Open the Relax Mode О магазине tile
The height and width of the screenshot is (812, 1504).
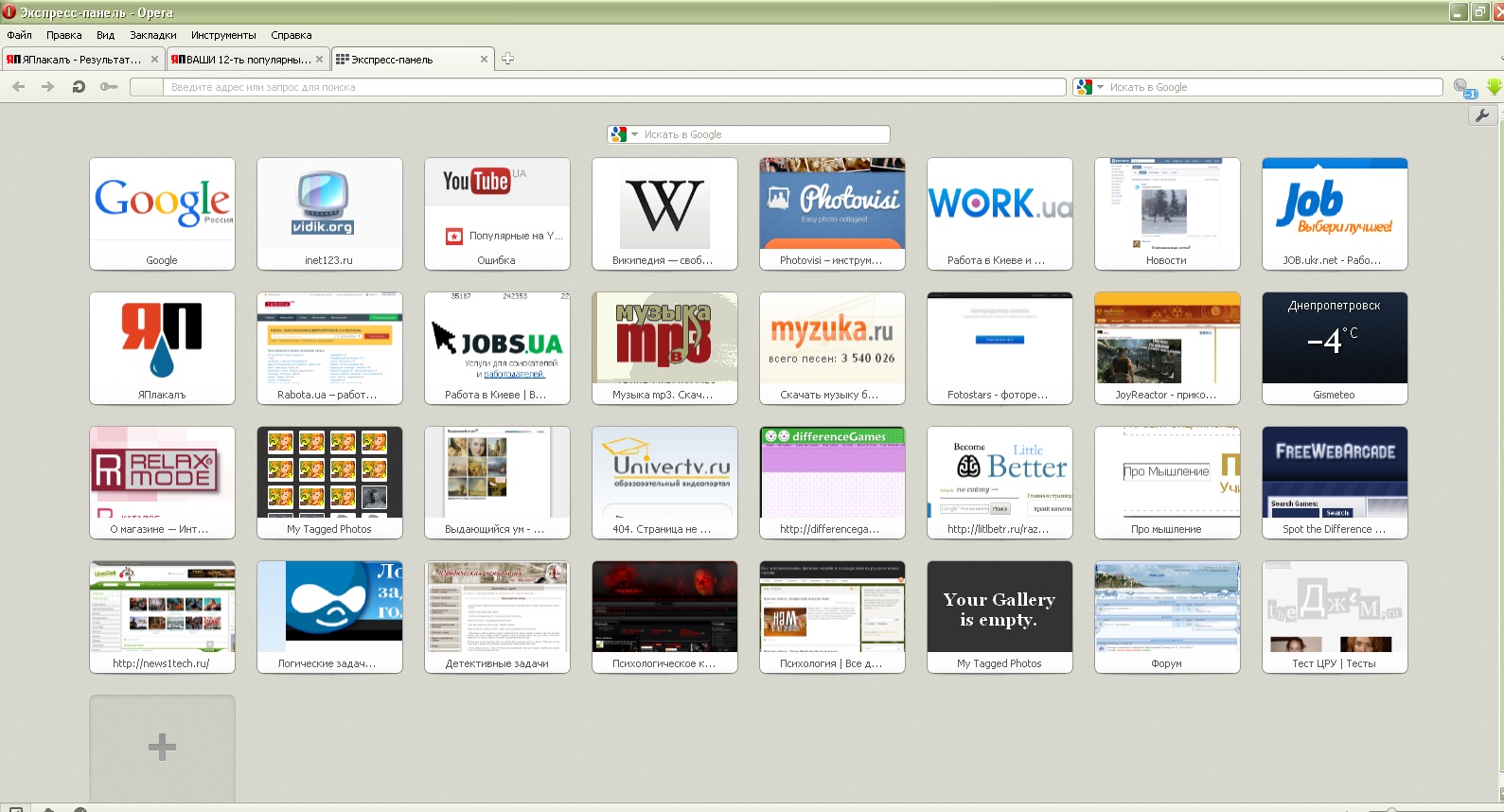coord(162,483)
